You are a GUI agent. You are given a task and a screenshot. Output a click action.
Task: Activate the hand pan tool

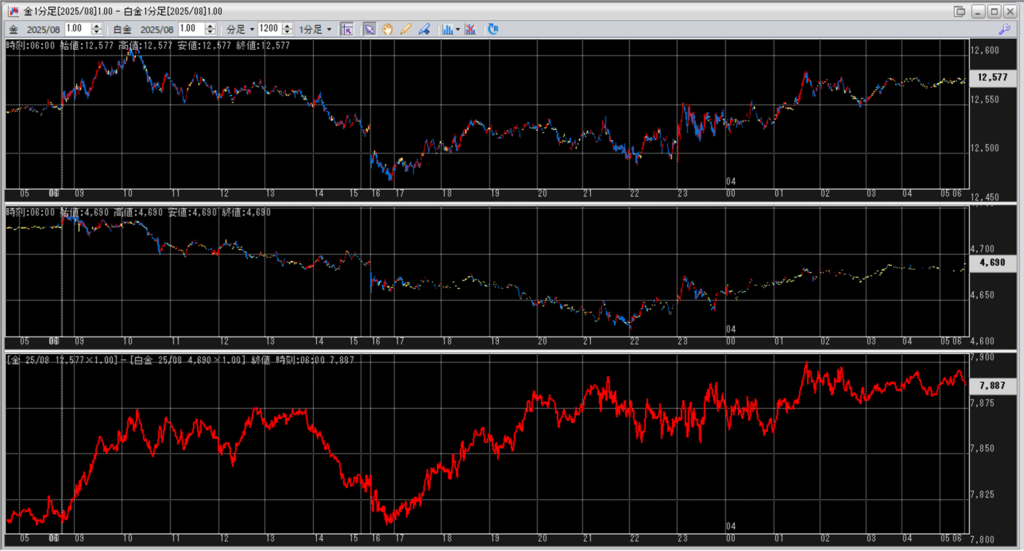click(x=387, y=29)
